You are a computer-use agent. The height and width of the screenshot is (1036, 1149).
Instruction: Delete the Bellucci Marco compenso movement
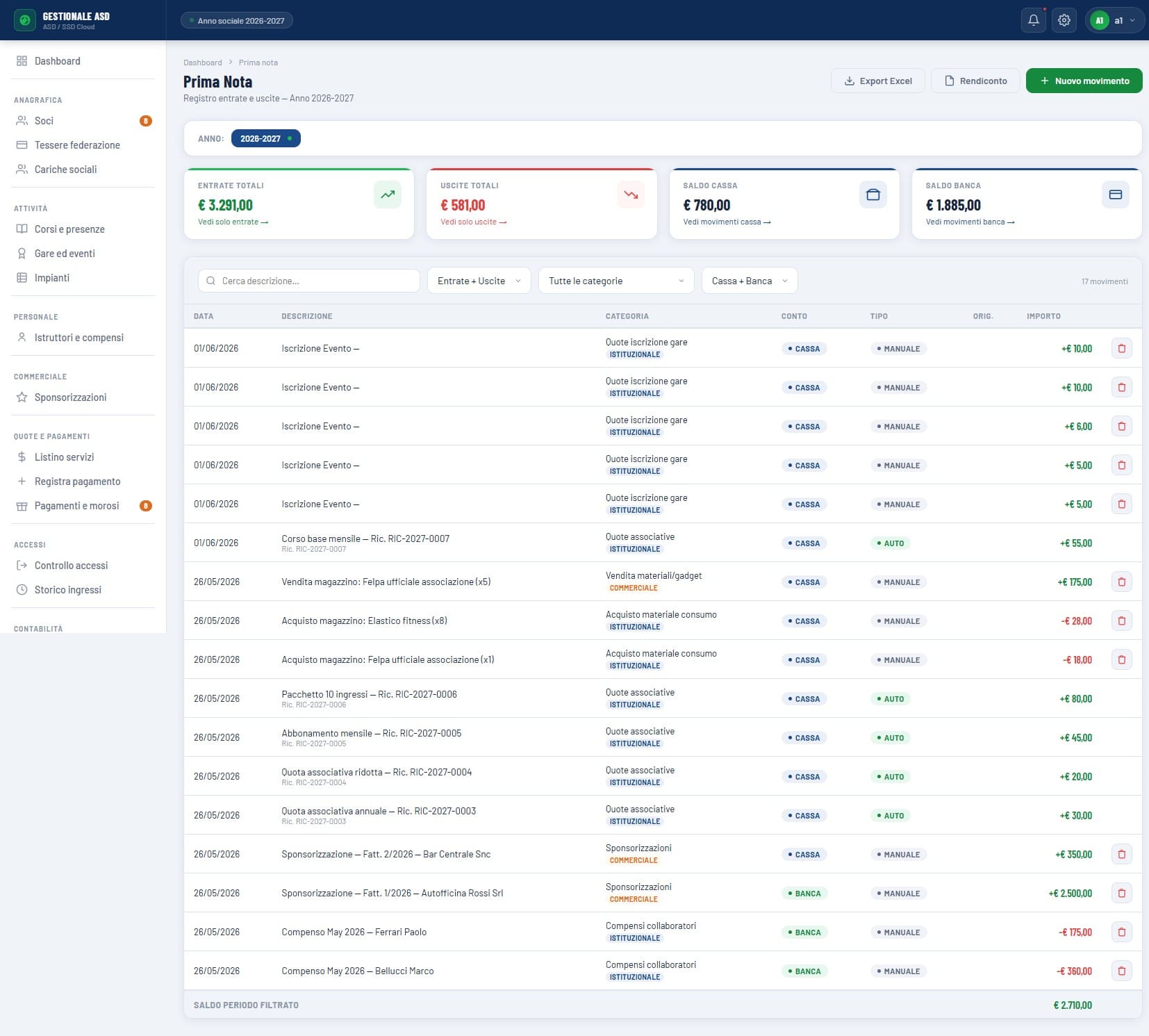tap(1121, 971)
